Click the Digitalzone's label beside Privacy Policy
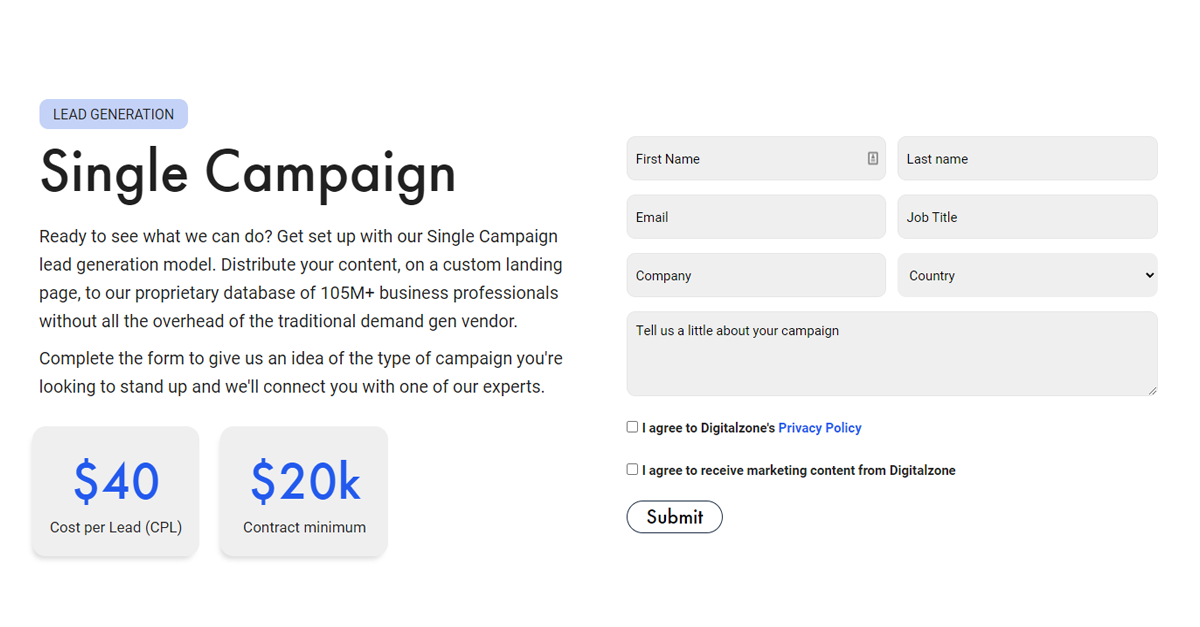 [x=707, y=427]
